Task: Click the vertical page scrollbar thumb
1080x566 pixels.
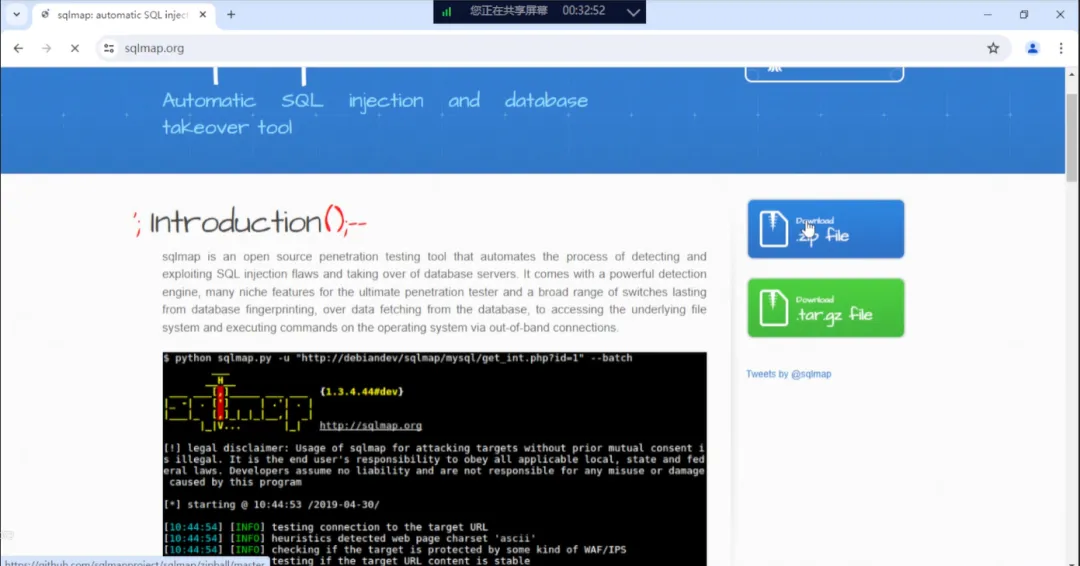Action: (1071, 138)
